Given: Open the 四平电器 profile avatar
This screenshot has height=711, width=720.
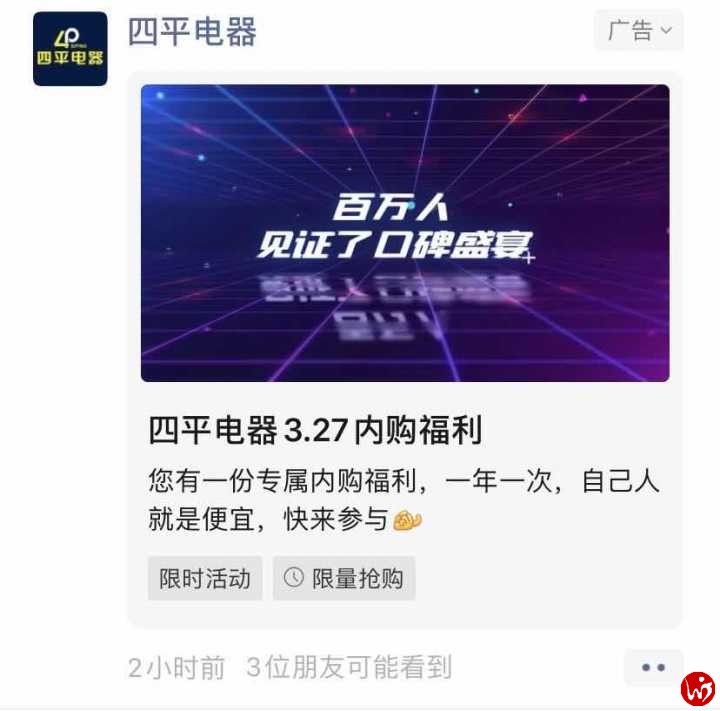Looking at the screenshot, I should tap(70, 49).
